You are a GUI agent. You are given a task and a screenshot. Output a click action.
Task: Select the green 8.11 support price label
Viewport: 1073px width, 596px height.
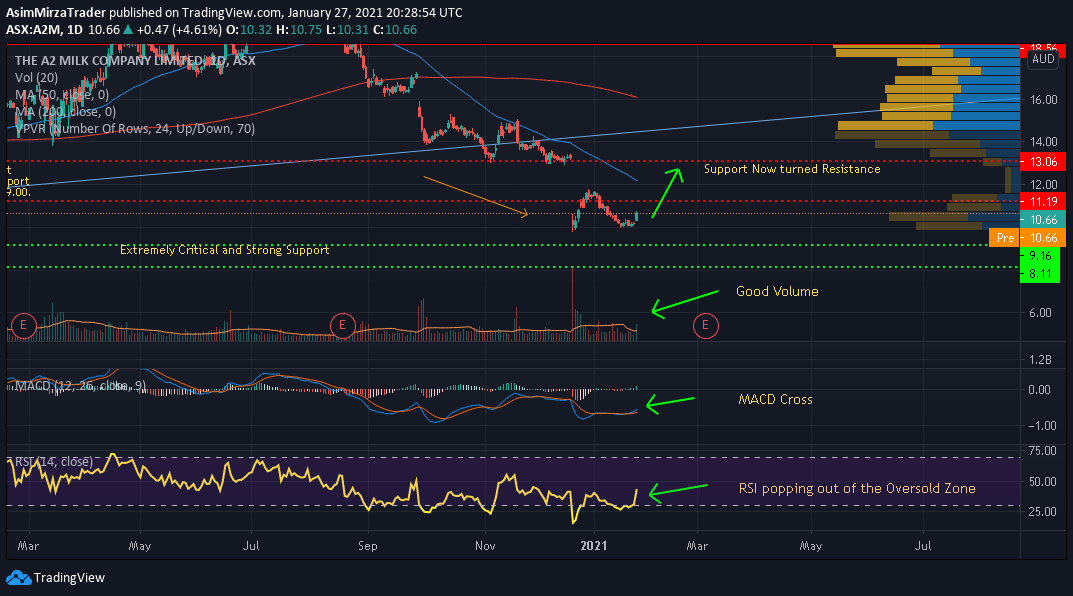tap(1040, 274)
